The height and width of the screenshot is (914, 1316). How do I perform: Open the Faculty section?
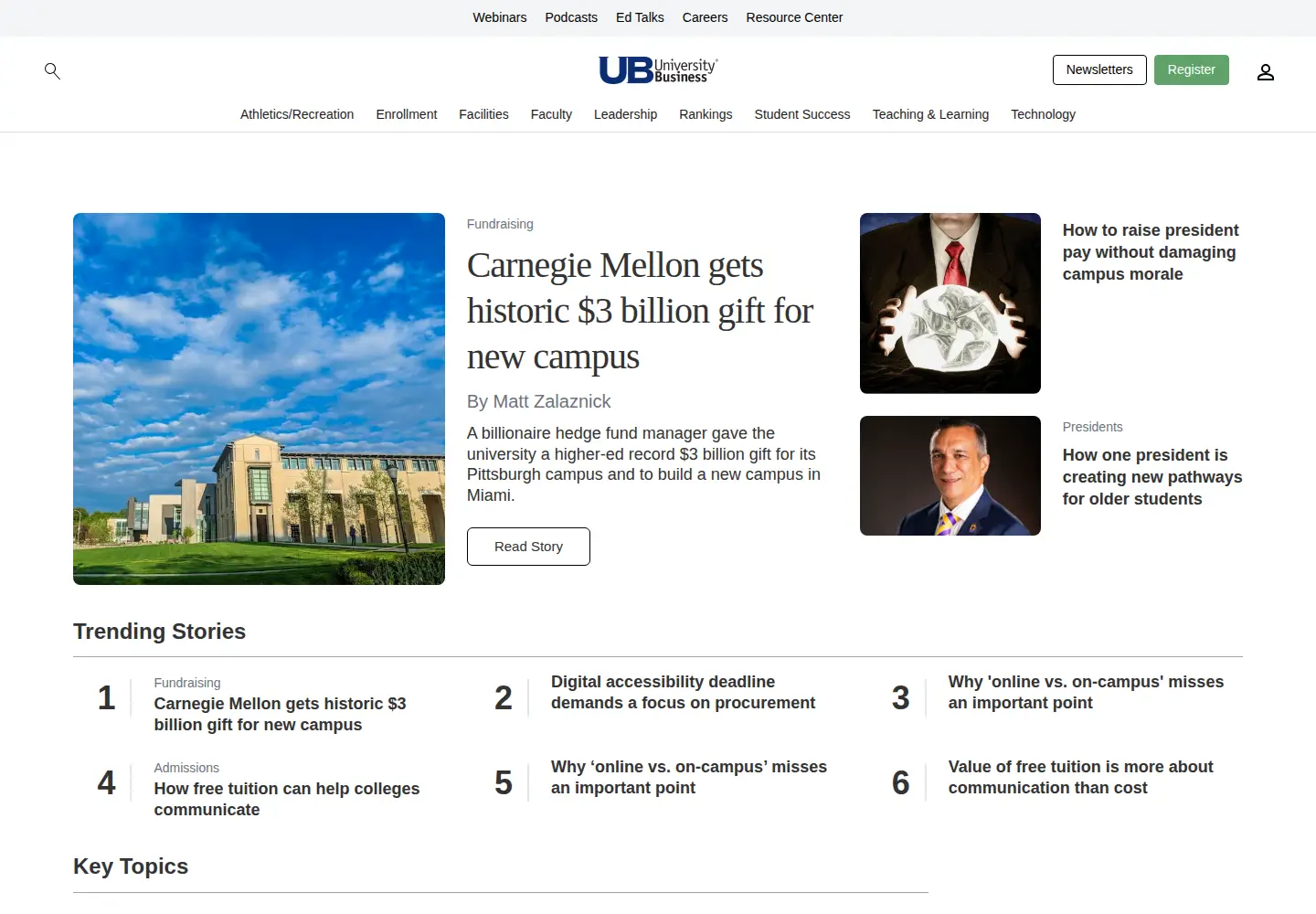pos(551,114)
